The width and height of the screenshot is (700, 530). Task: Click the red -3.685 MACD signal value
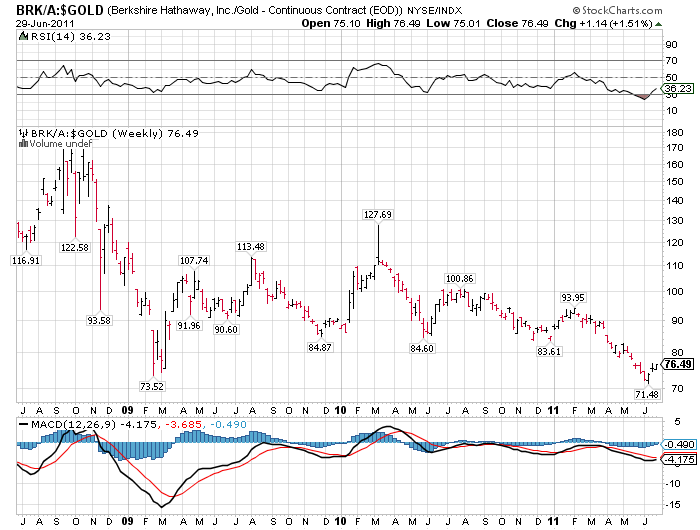pyautogui.click(x=183, y=424)
